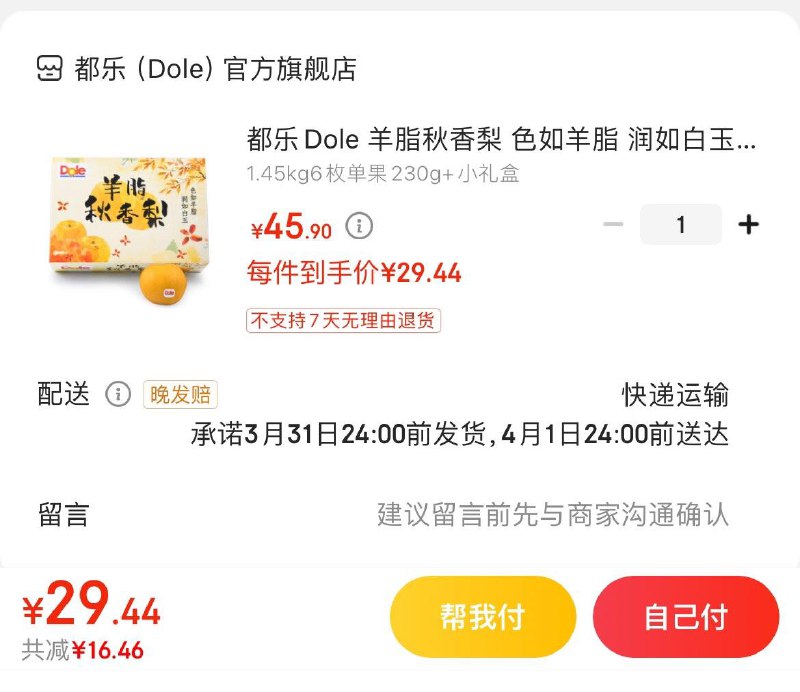Image resolution: width=800 pixels, height=692 pixels.
Task: Tap the minus icon to decrease quantity
Action: click(613, 224)
